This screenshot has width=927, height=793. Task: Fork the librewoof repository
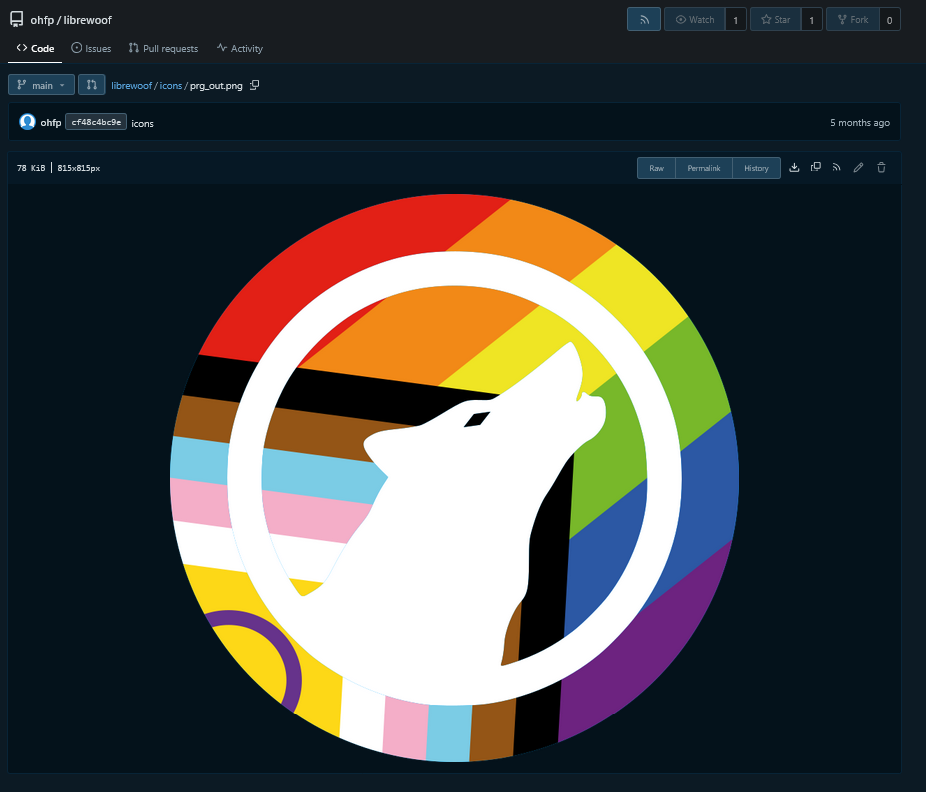click(853, 20)
